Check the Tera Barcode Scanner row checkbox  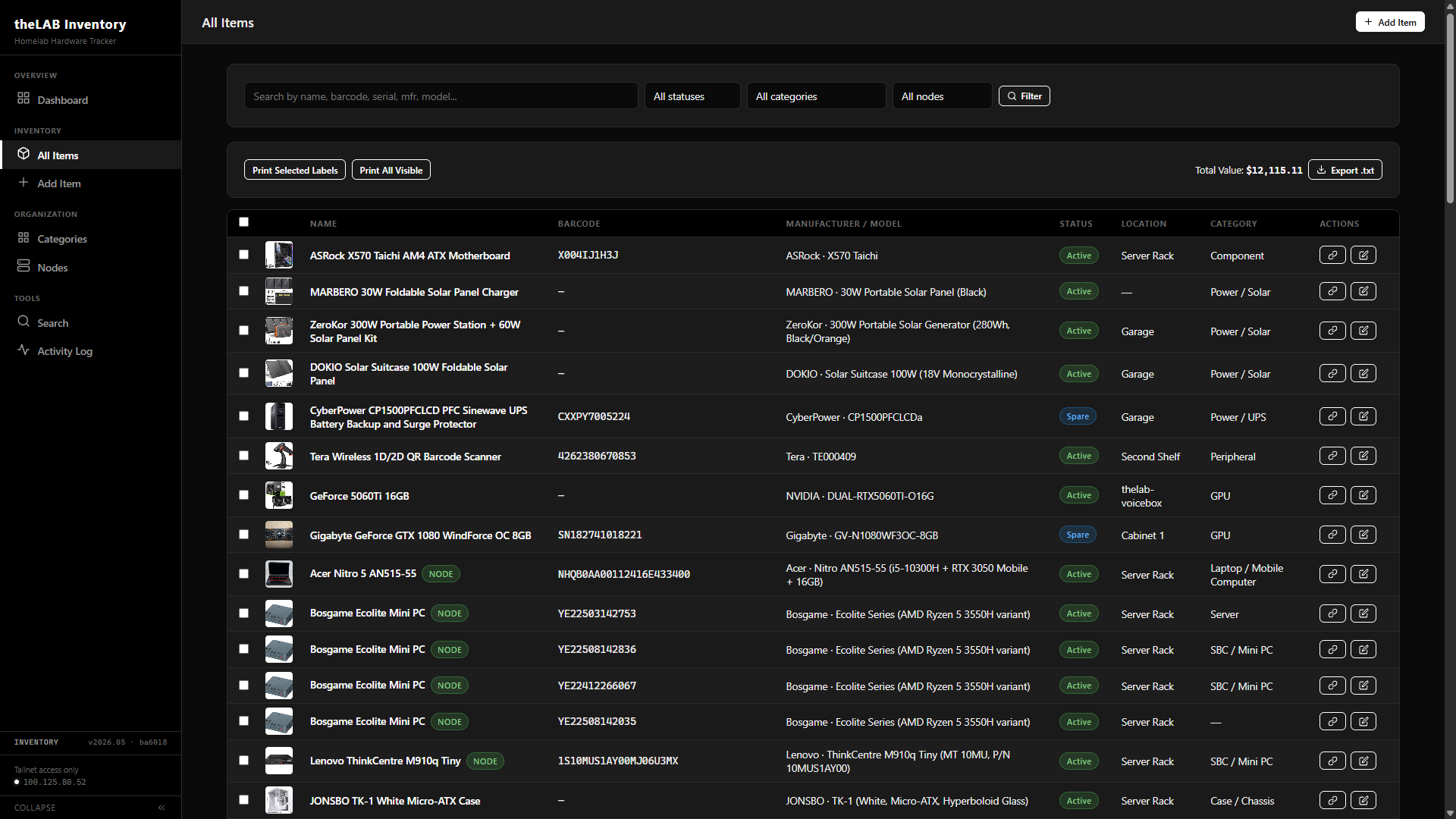[243, 456]
